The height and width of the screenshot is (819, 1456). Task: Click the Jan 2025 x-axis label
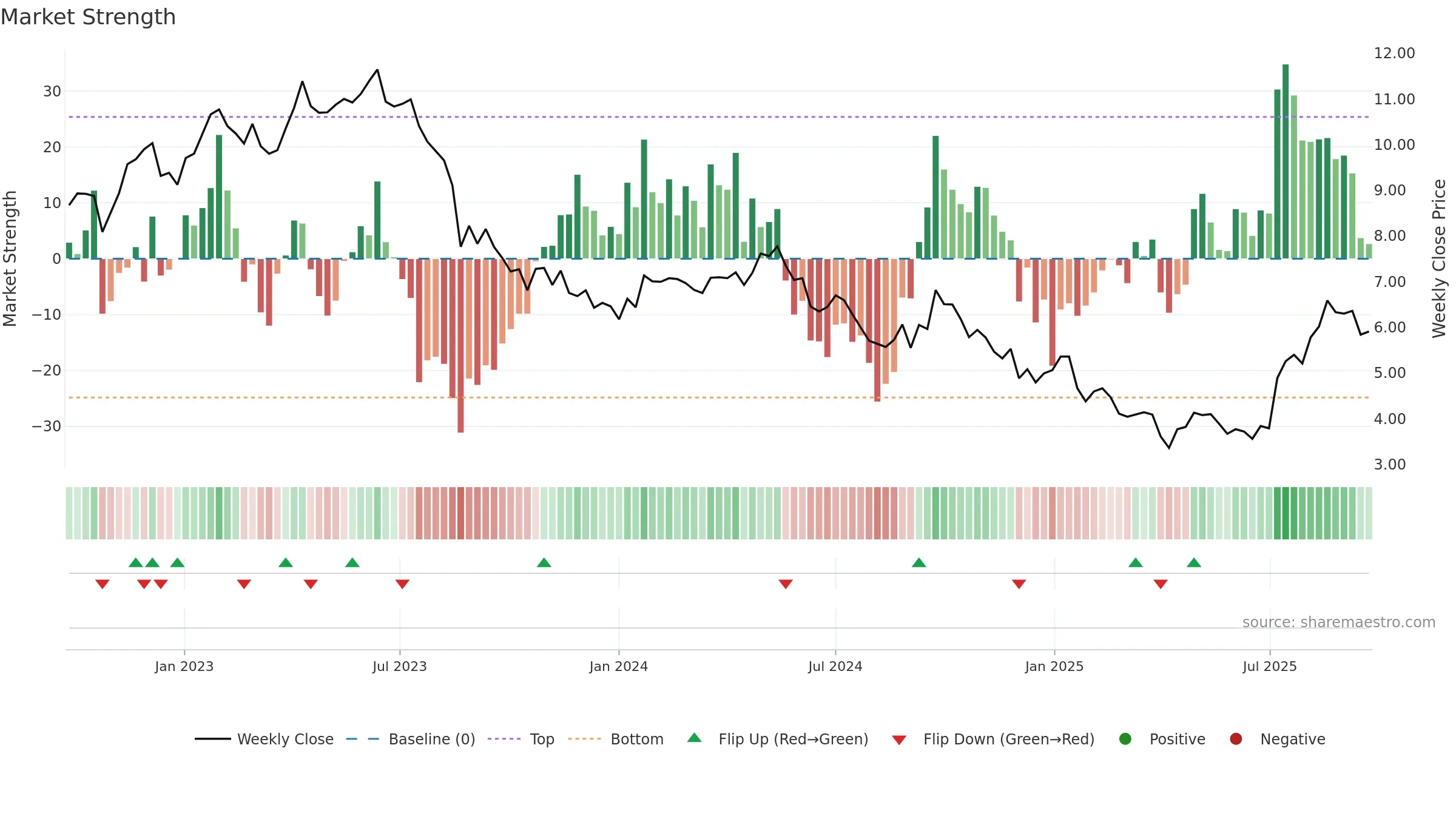(1054, 666)
